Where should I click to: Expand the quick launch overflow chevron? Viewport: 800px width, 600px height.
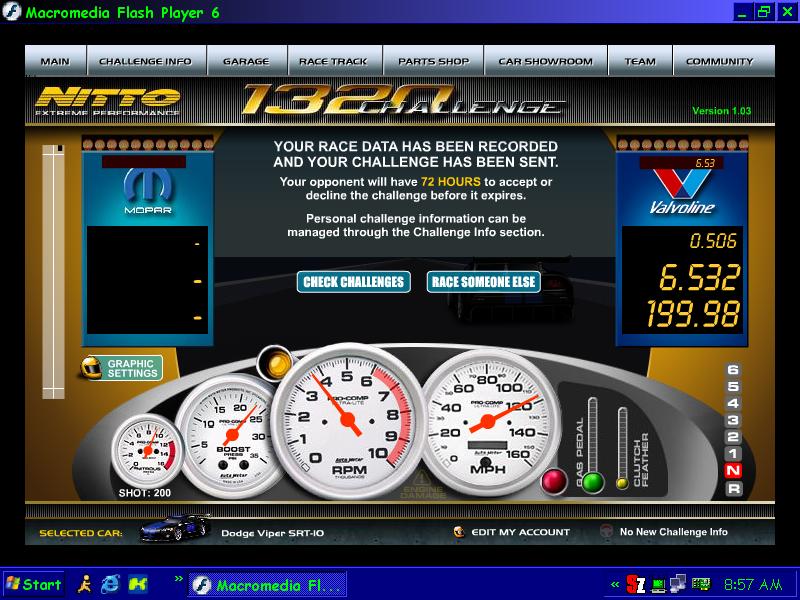(178, 579)
